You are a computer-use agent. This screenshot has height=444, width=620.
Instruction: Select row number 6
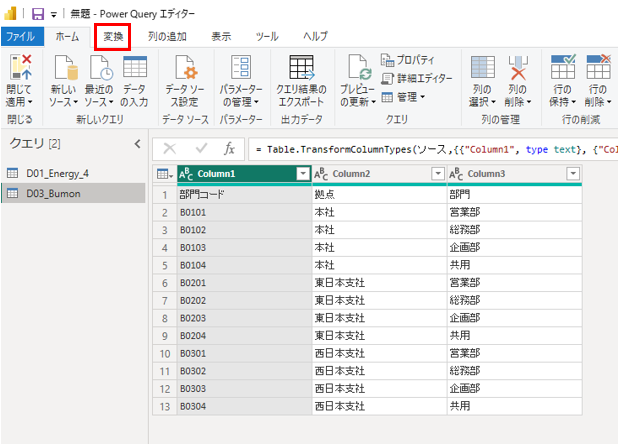click(x=165, y=283)
